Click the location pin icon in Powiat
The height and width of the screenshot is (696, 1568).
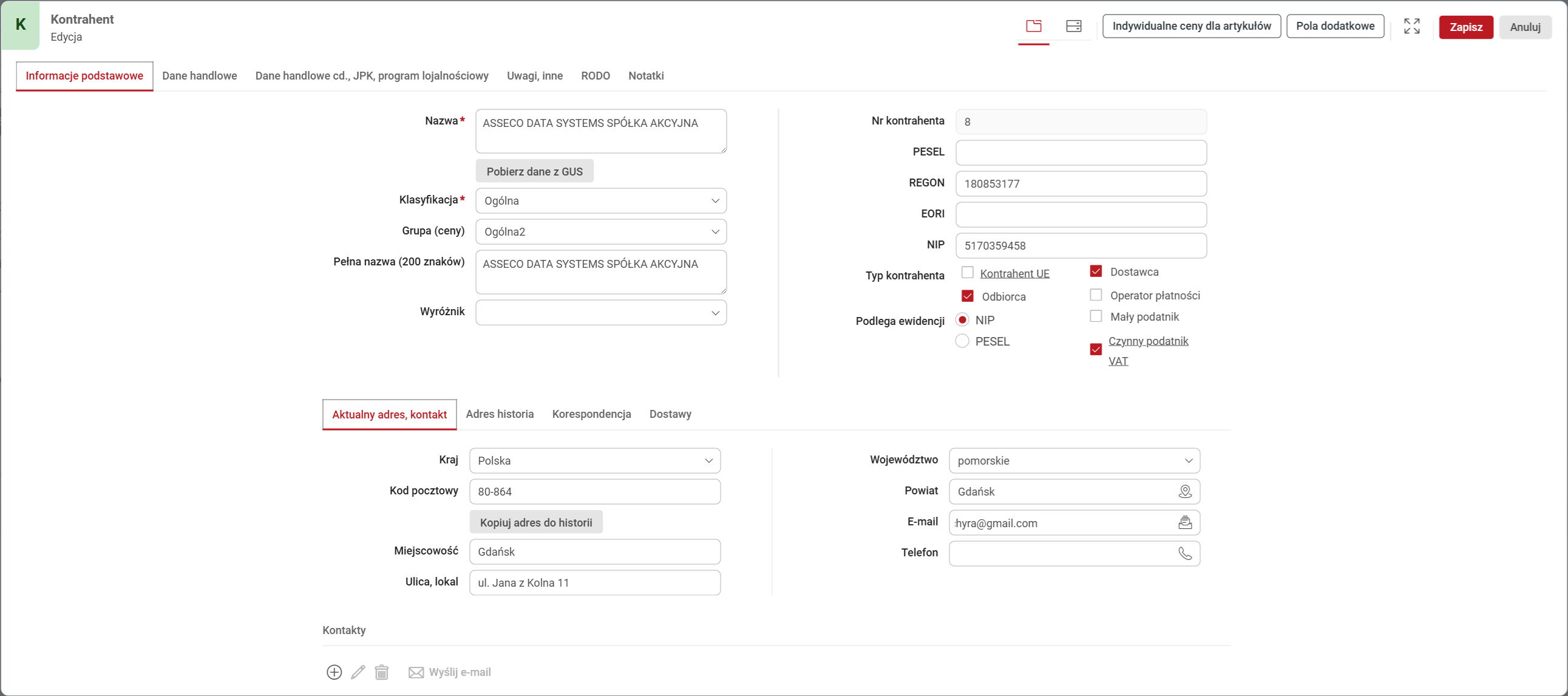point(1184,491)
